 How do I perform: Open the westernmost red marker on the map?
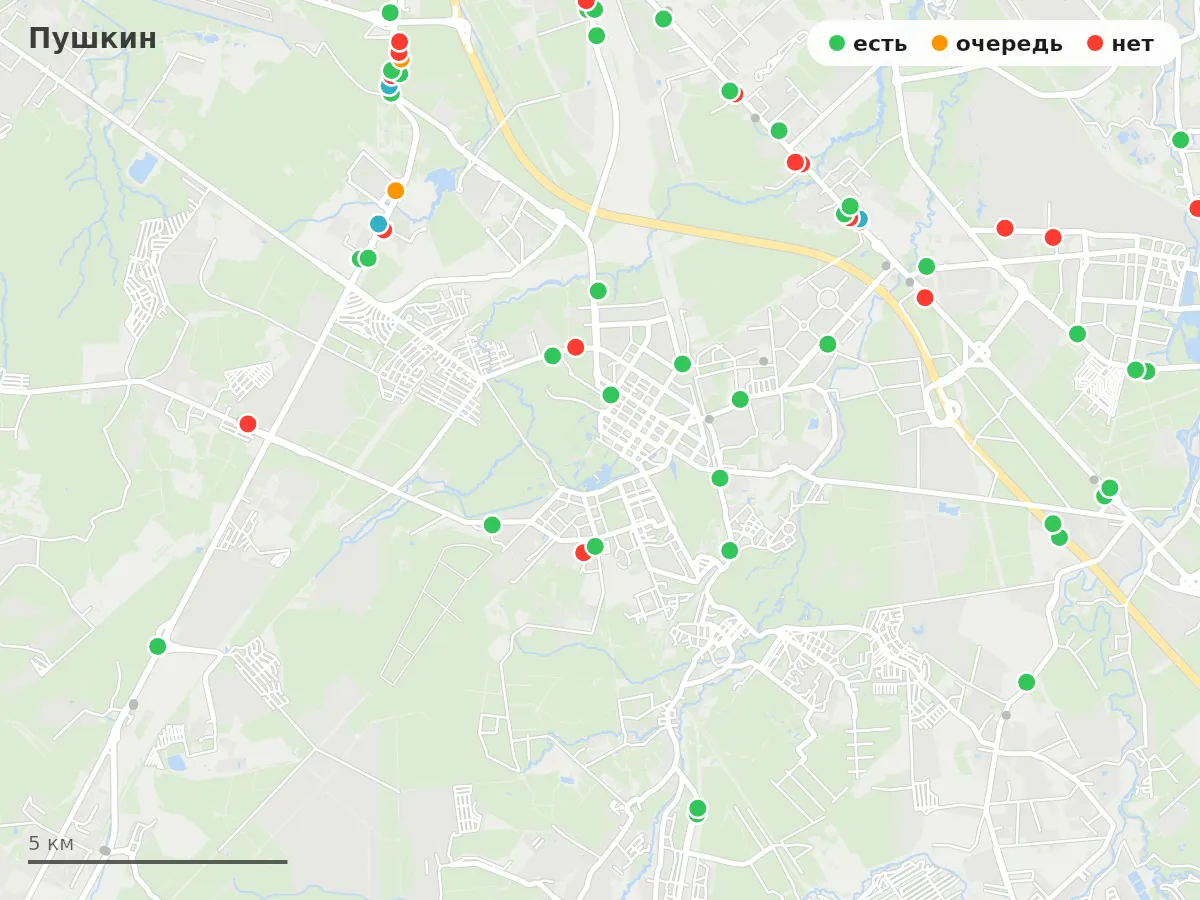248,424
